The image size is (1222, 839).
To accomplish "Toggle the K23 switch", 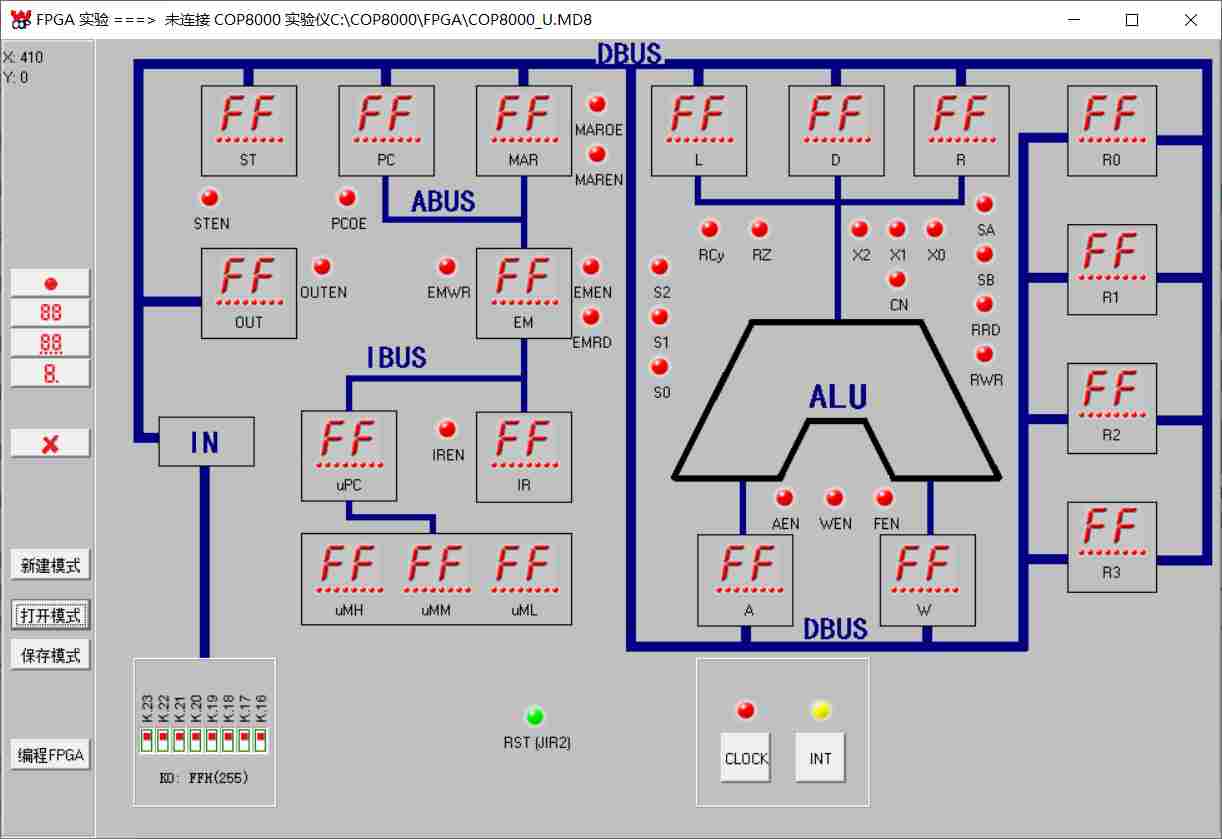I will pyautogui.click(x=147, y=741).
